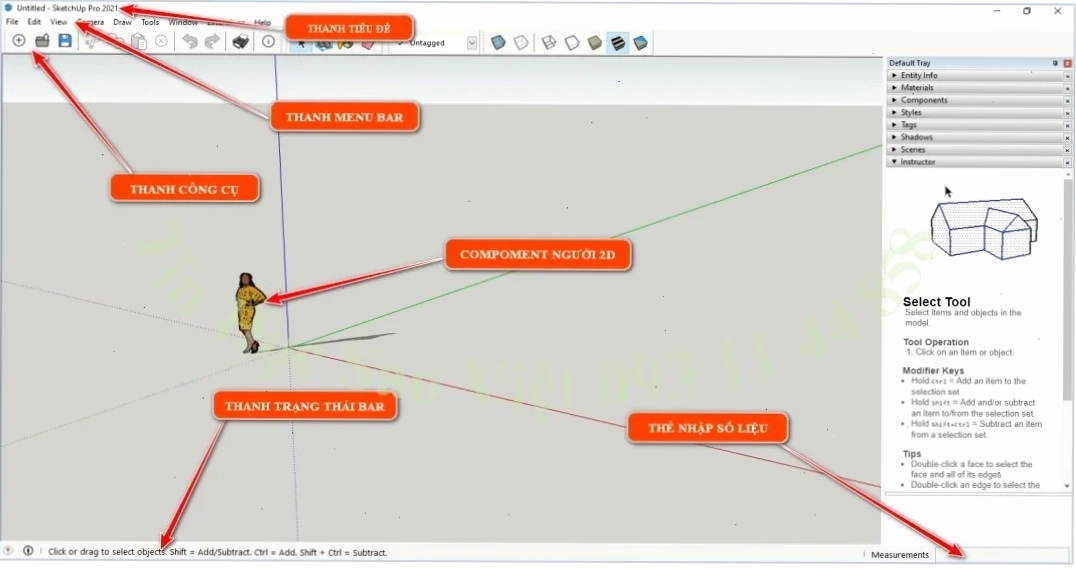Close the Scenes panel

[1067, 150]
